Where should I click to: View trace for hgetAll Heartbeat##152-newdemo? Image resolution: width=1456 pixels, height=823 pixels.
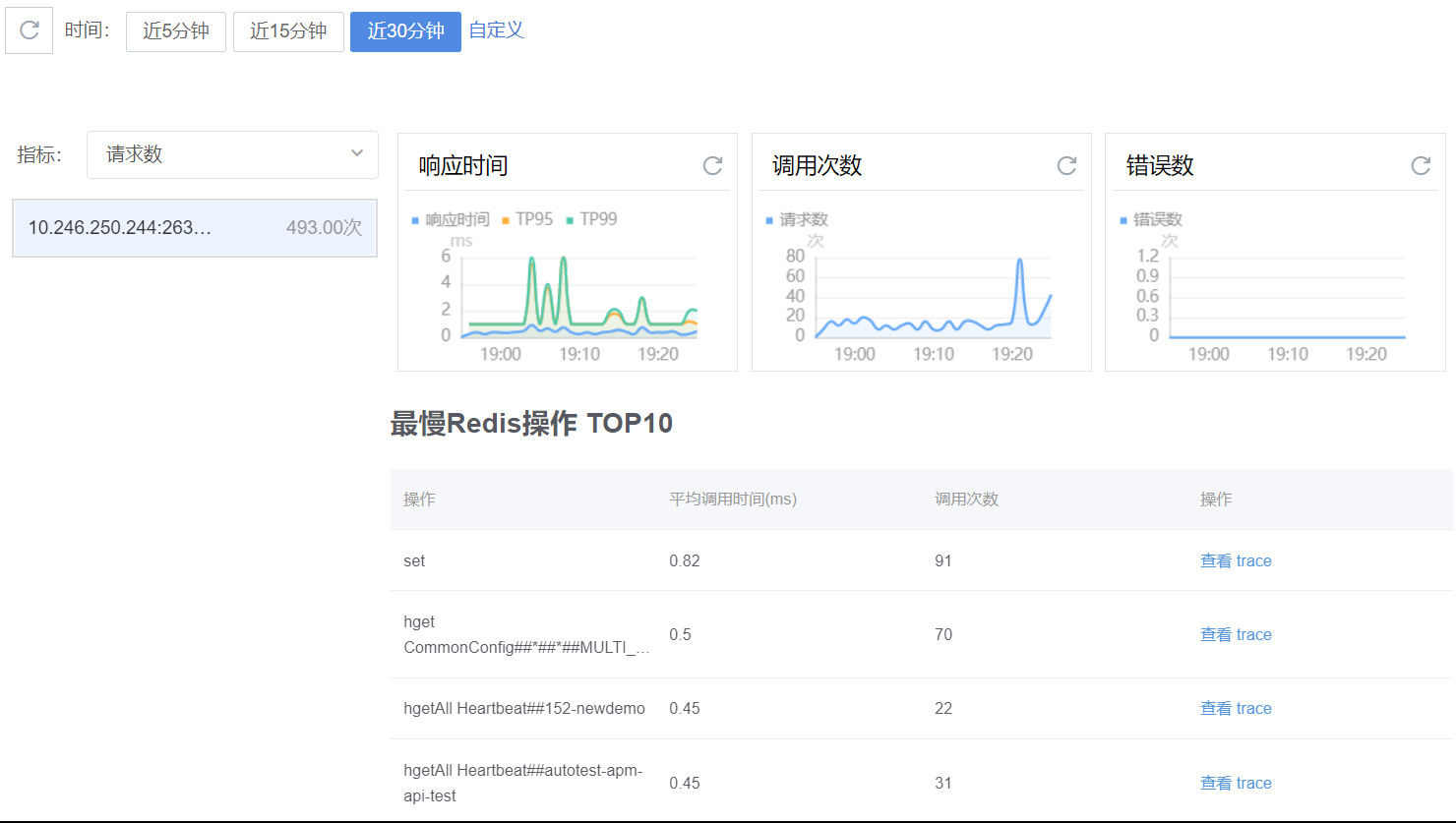tap(1236, 708)
